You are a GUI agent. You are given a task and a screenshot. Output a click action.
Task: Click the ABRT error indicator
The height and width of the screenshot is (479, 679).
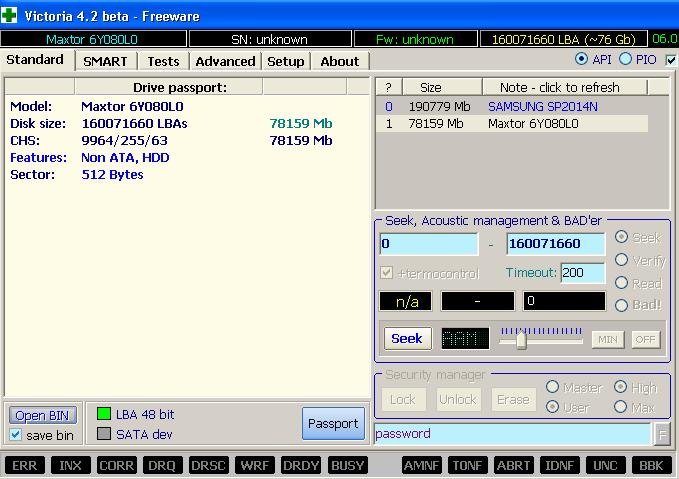pos(514,466)
